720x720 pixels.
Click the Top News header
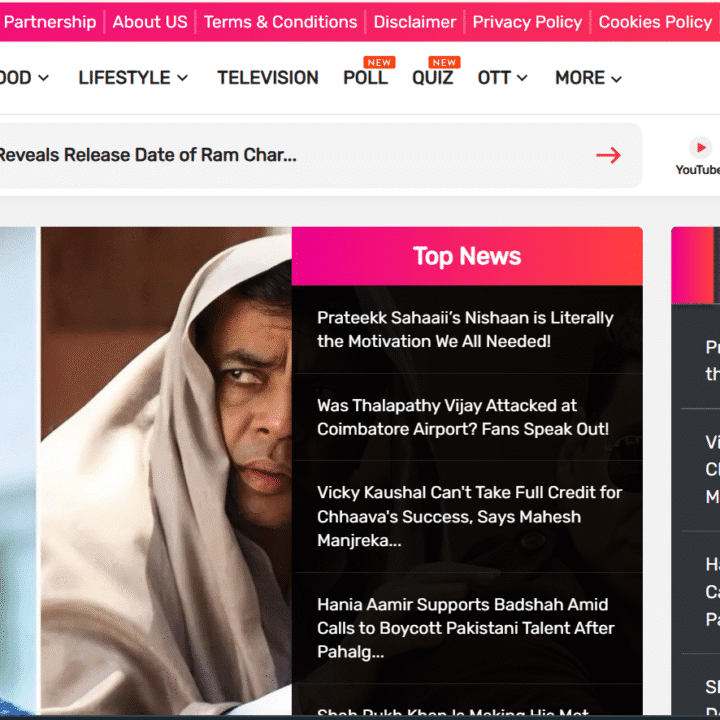pos(467,256)
